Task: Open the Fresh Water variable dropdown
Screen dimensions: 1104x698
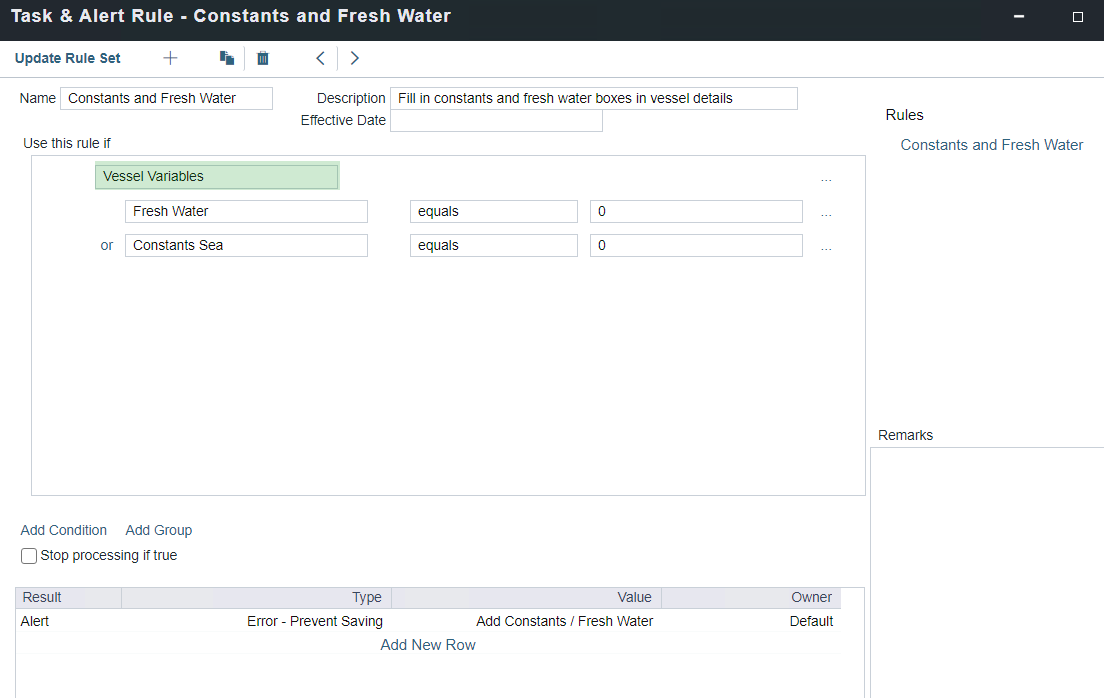Action: tap(246, 211)
